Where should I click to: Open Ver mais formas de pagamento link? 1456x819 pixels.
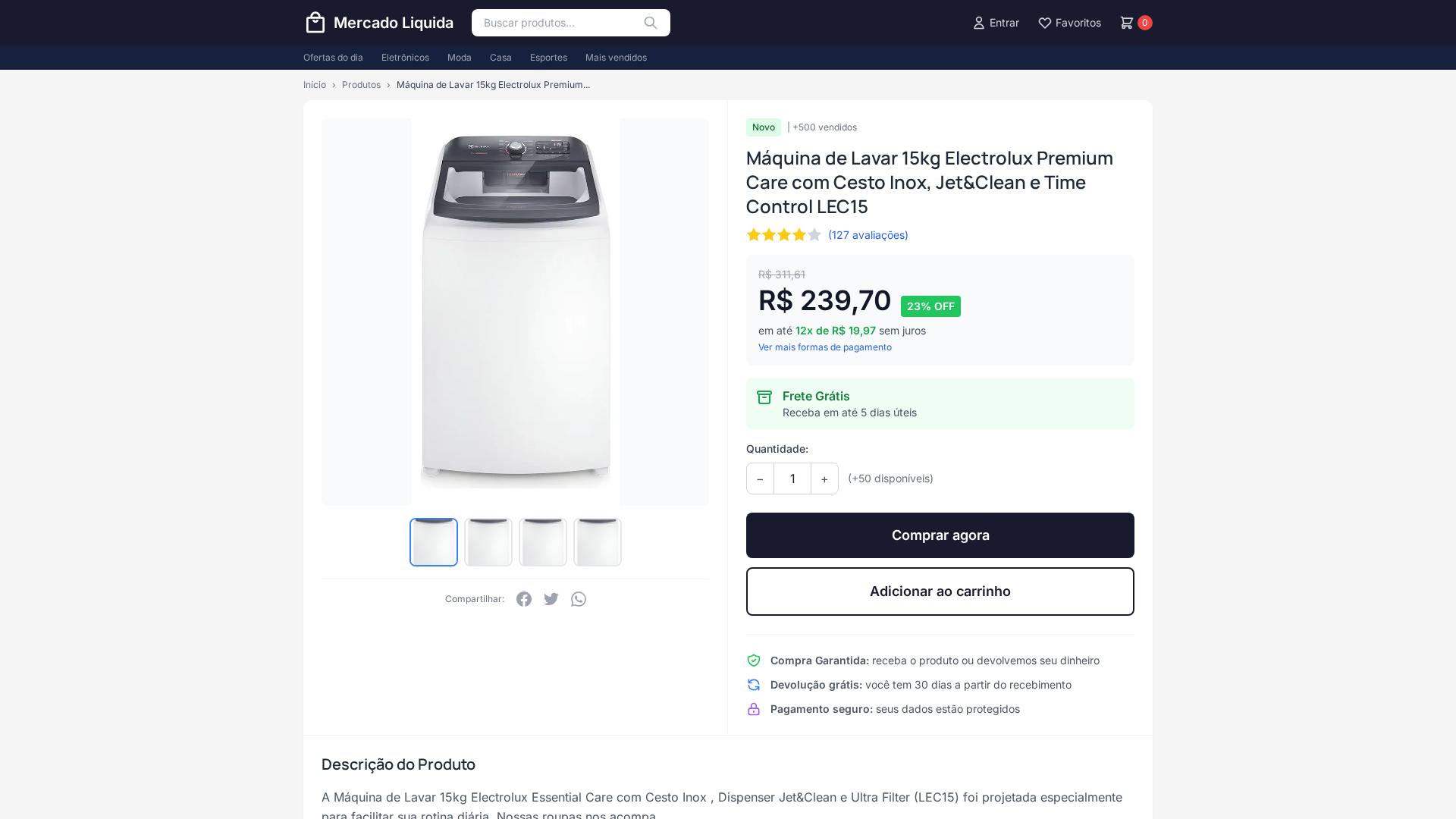[825, 347]
